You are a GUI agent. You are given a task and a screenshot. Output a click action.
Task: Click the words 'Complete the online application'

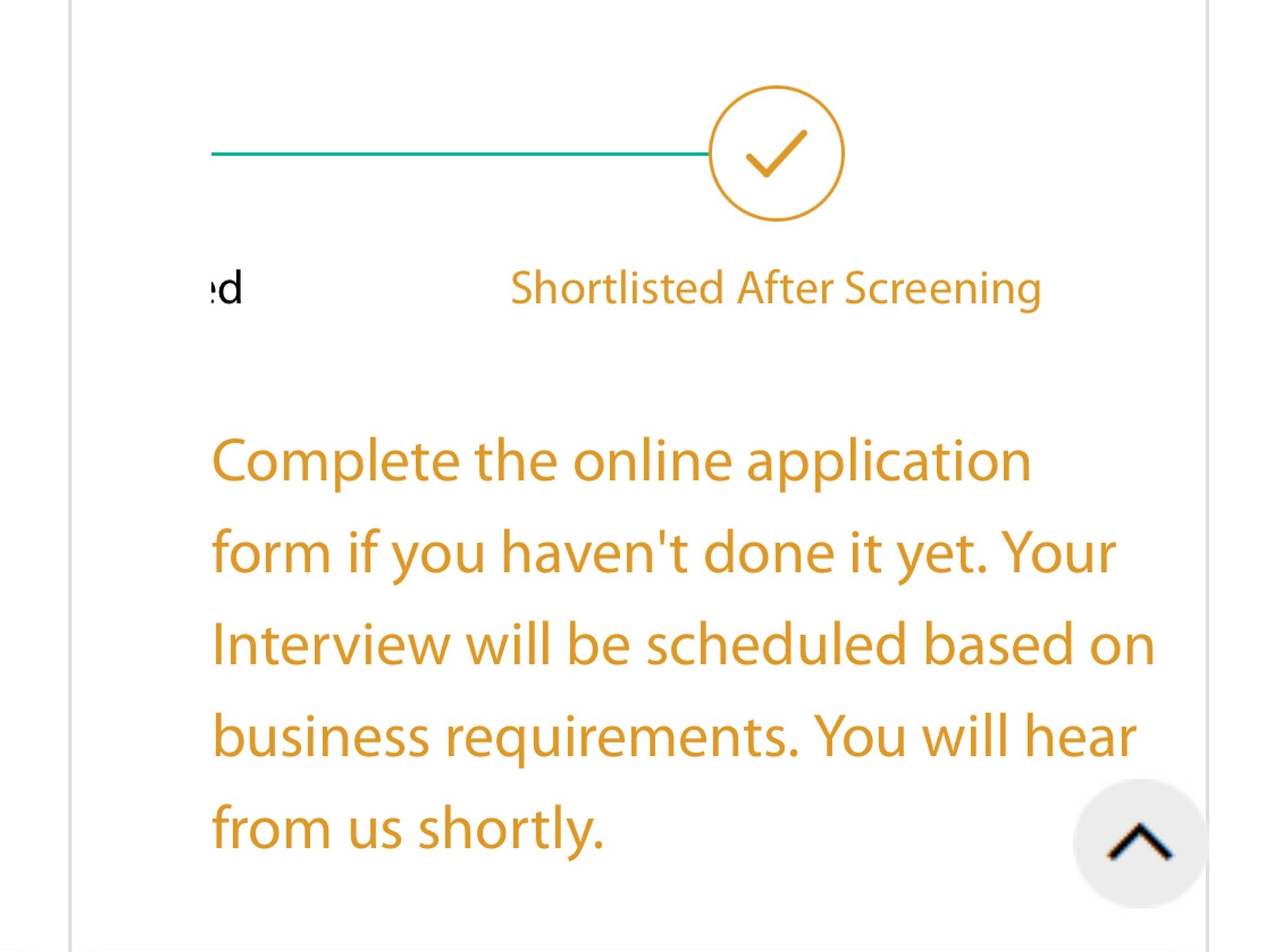pyautogui.click(x=621, y=462)
